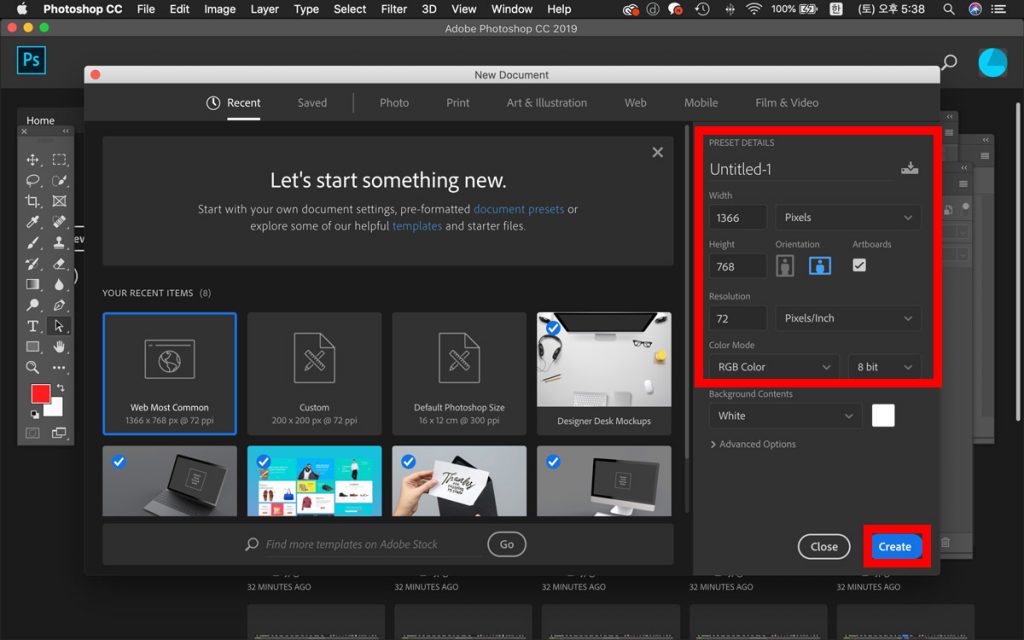1024x640 pixels.
Task: Follow the templates link
Action: coord(417,226)
